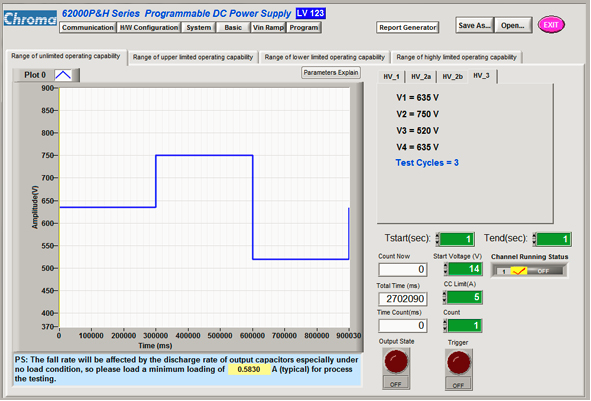This screenshot has width=591, height=401.
Task: Click the Start Voltage stepper arrows
Action: coord(446,269)
